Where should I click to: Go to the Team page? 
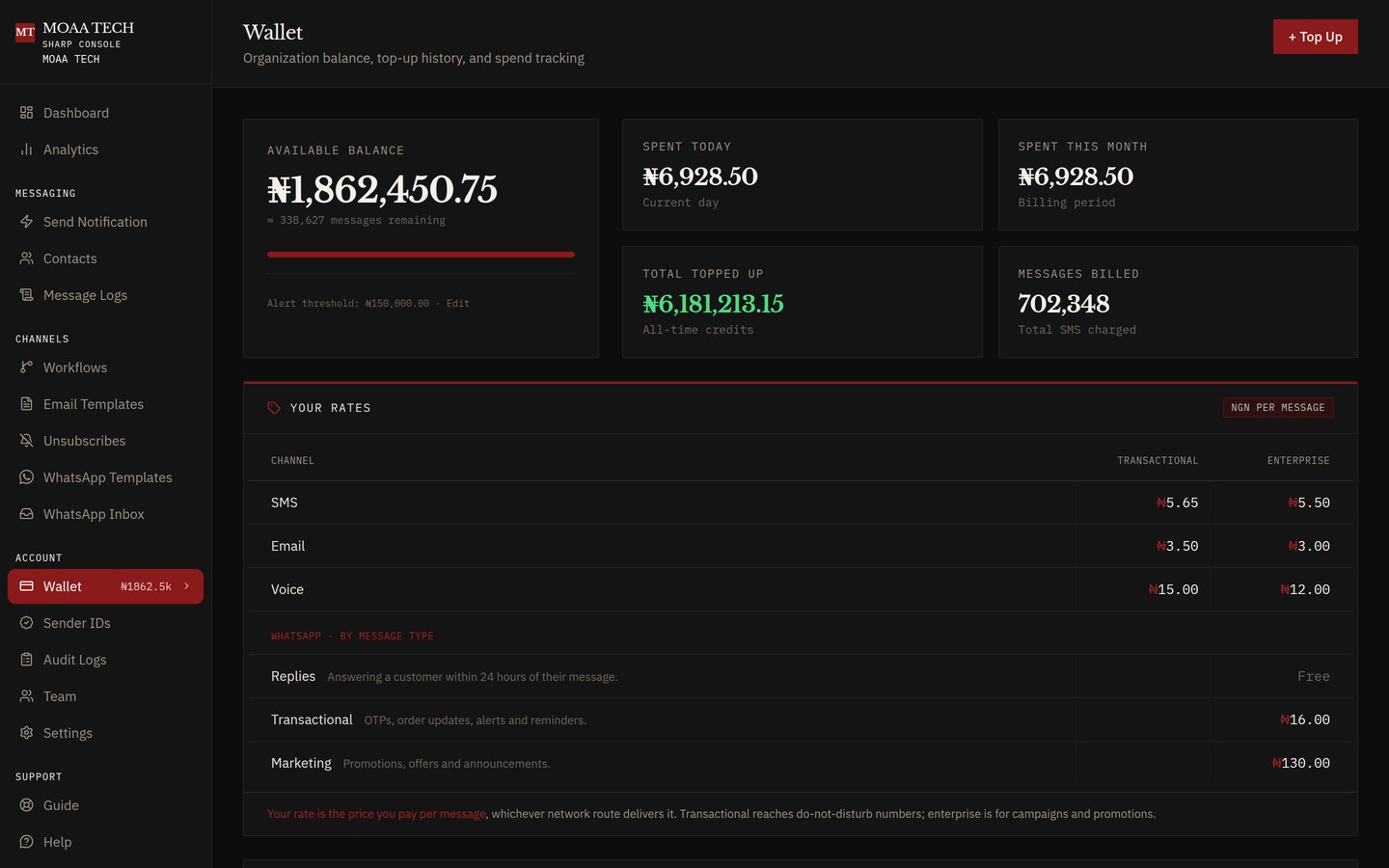click(105, 696)
